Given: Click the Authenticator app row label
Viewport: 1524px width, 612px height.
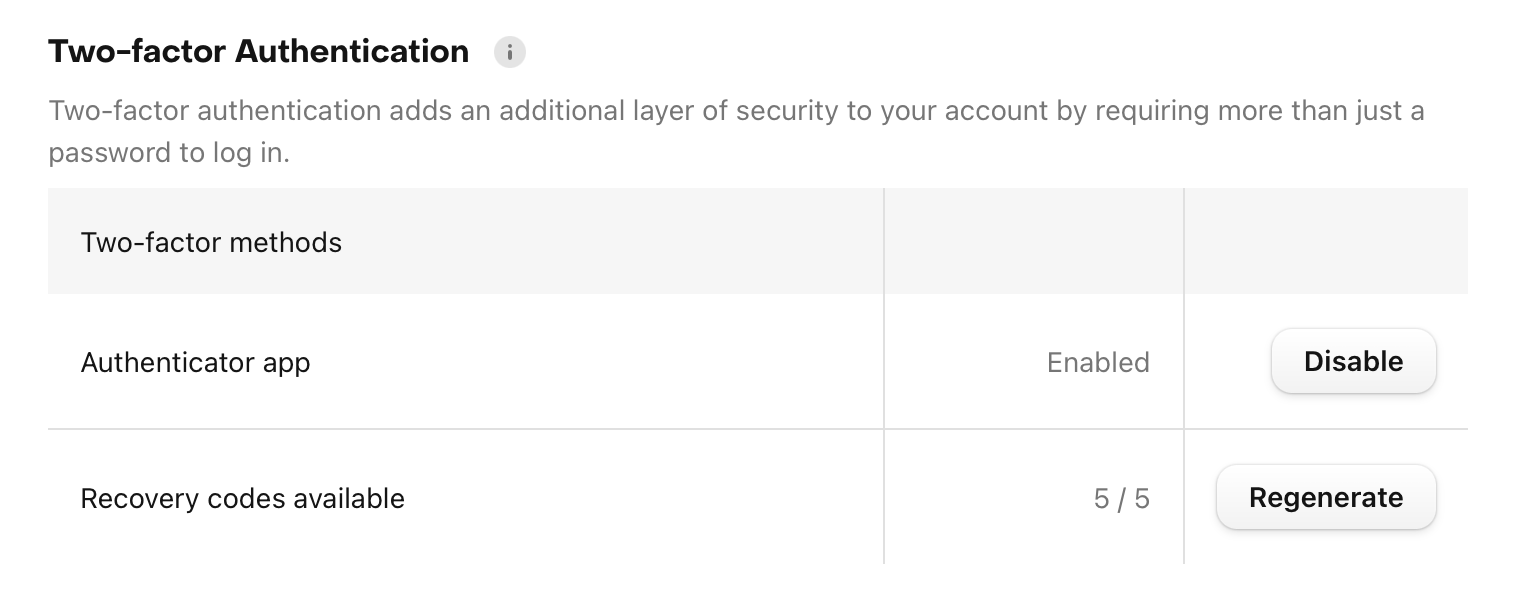Looking at the screenshot, I should coord(195,362).
